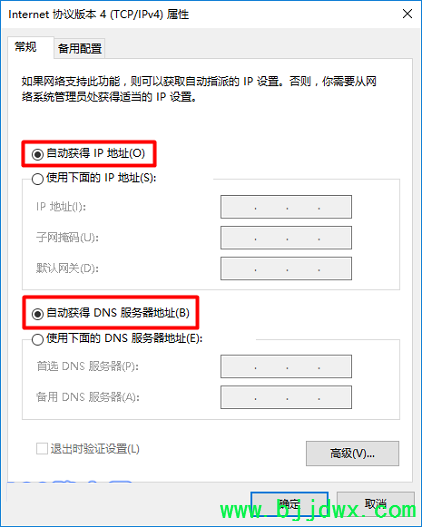The image size is (422, 527).
Task: Tick the 退出时验证设置(L) checkbox
Action: [x=42, y=449]
